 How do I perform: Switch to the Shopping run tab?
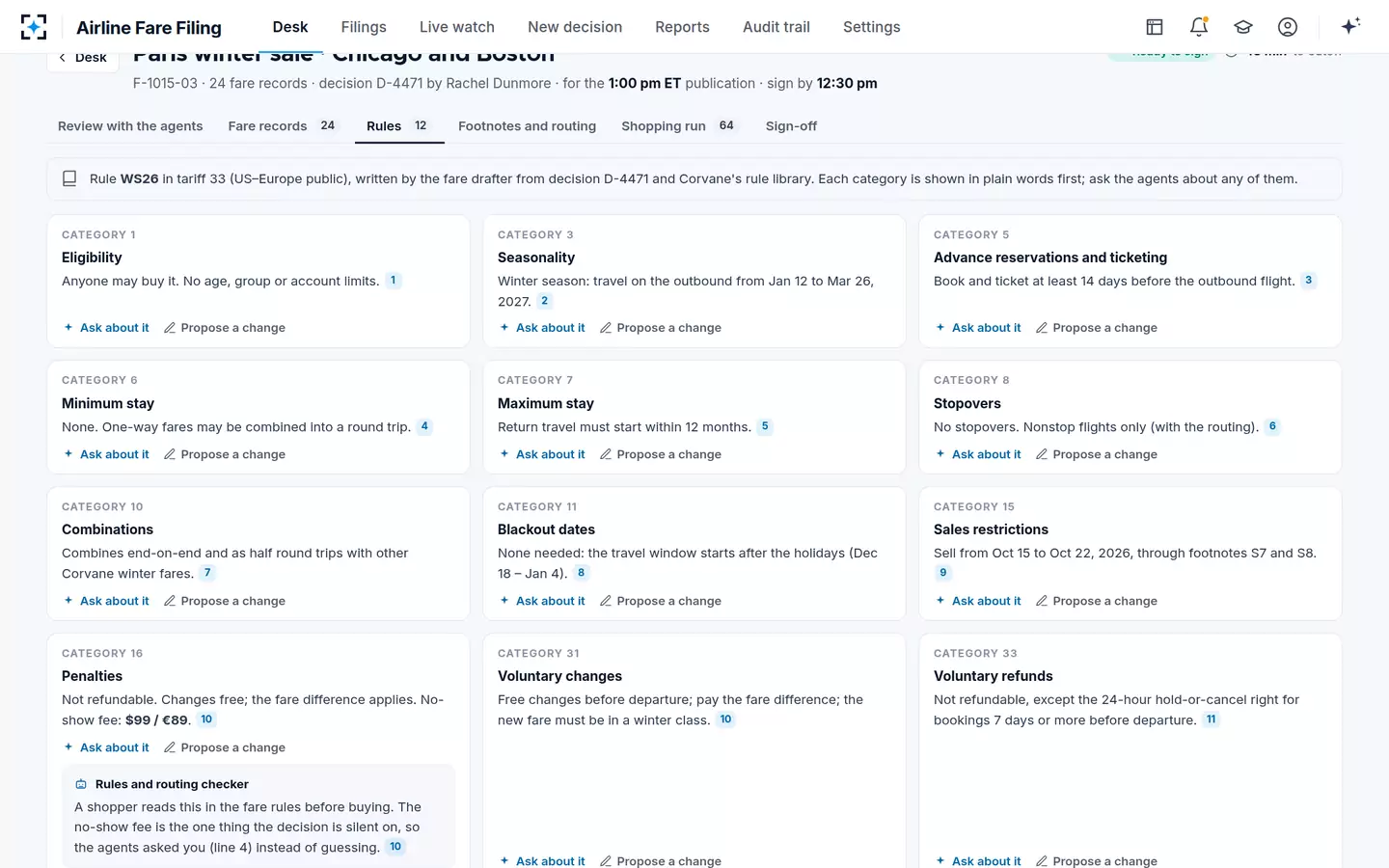click(679, 126)
